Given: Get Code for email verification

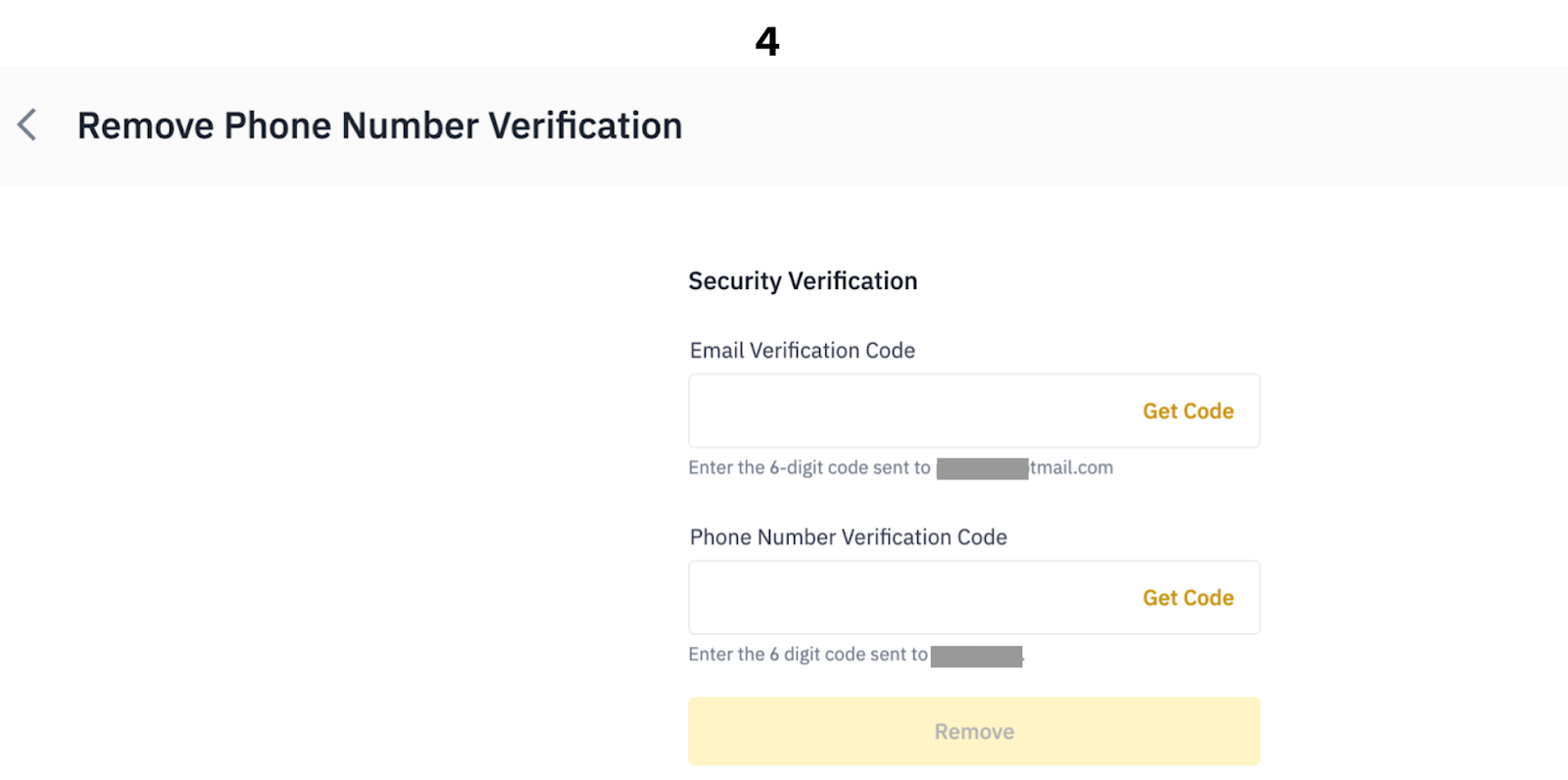Looking at the screenshot, I should (x=1188, y=412).
